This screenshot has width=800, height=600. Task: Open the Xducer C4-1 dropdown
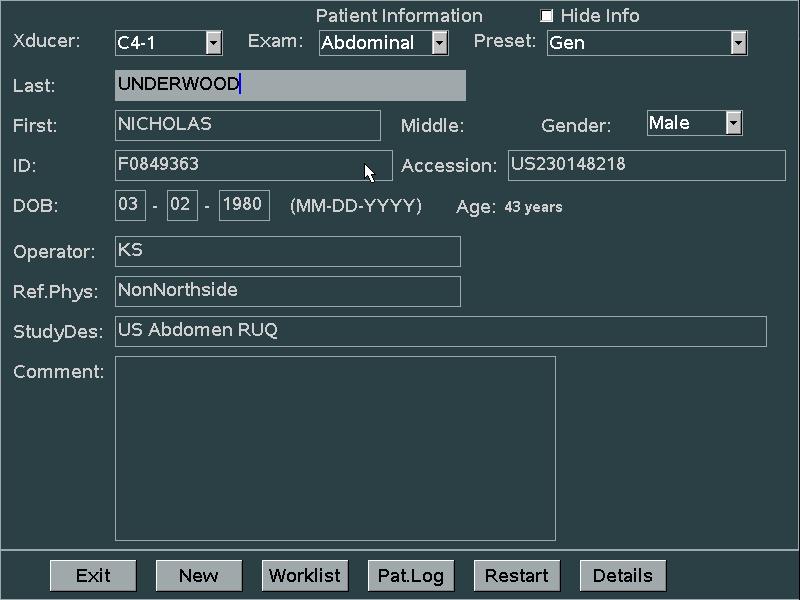214,43
